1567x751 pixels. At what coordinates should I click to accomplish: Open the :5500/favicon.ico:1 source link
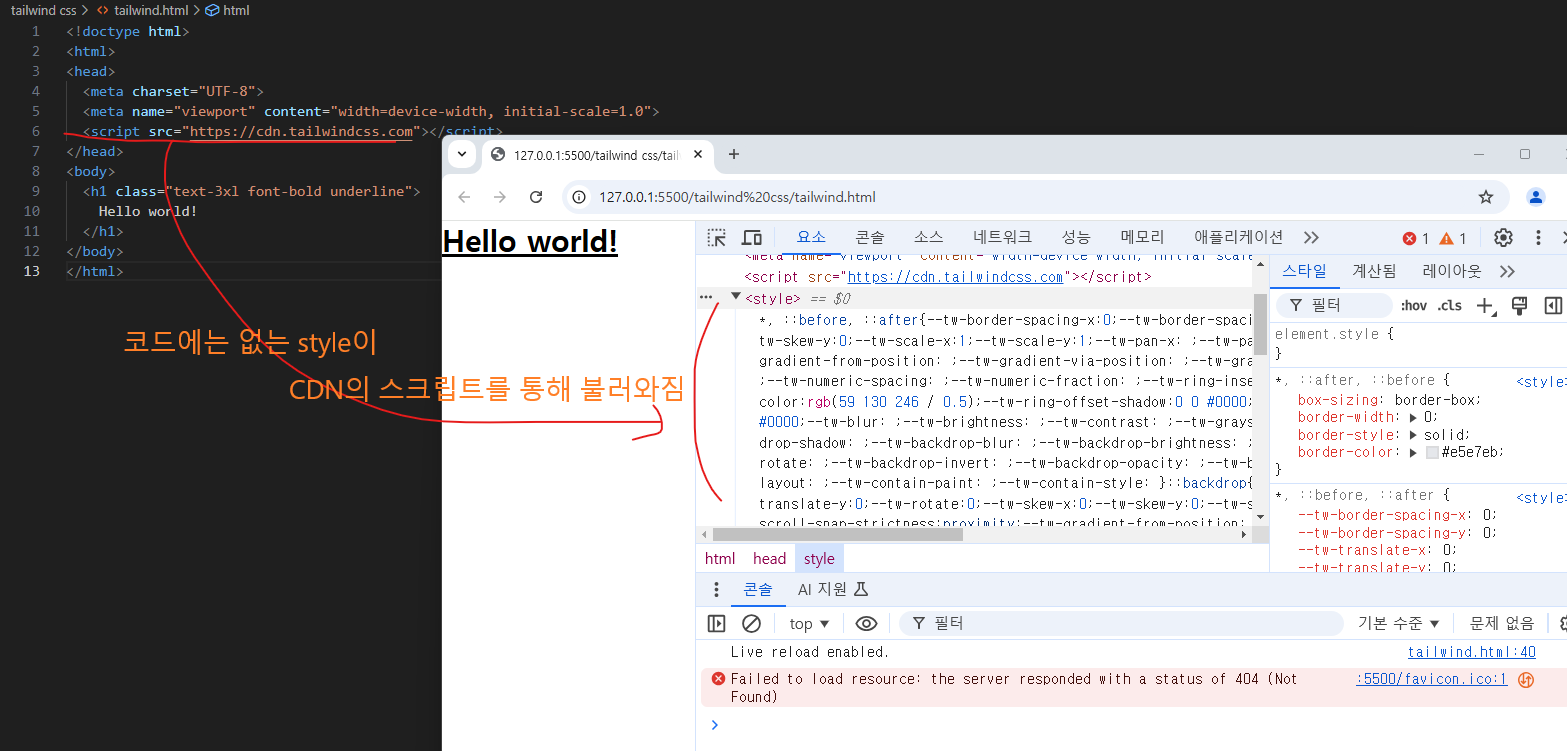[1431, 679]
